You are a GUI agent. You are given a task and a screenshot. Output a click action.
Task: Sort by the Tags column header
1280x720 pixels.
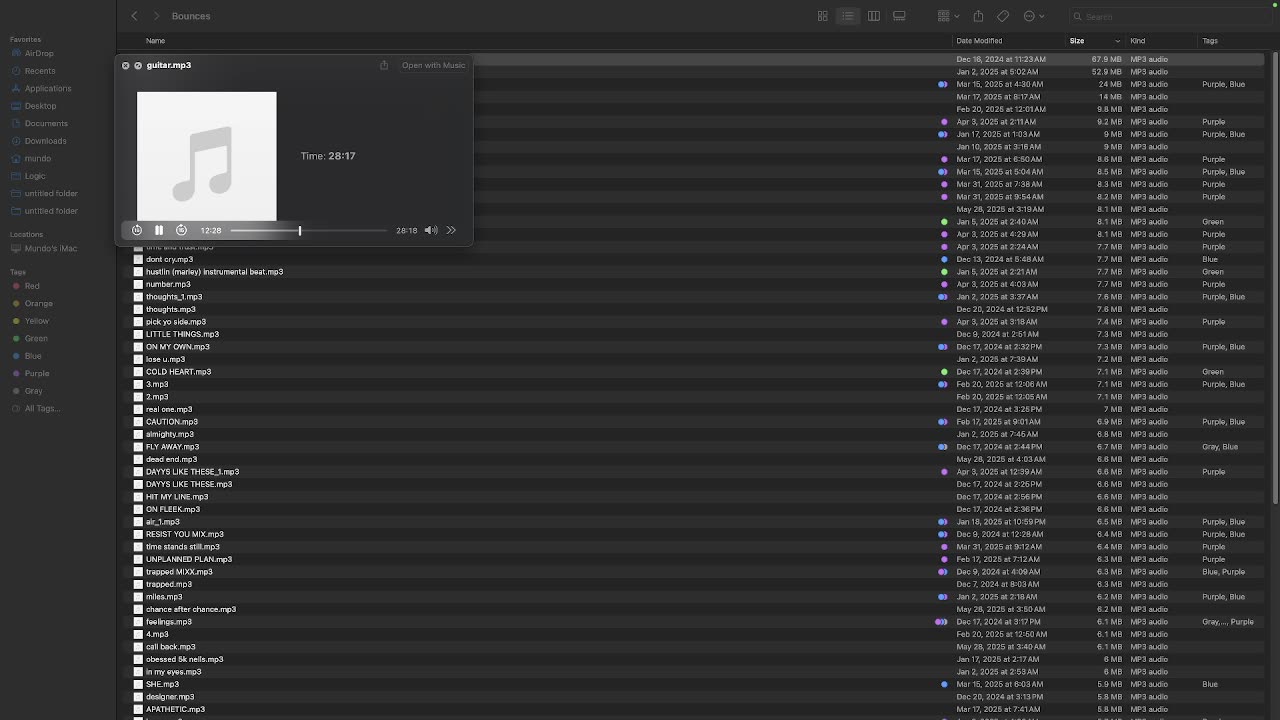point(1210,41)
